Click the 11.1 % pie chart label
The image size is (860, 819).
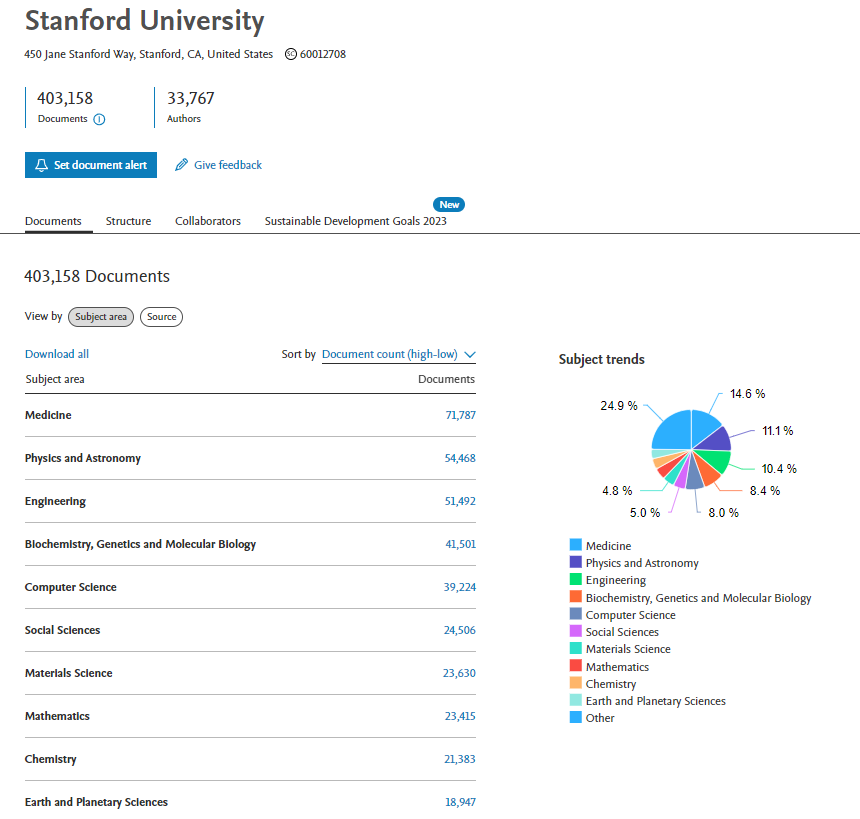778,431
